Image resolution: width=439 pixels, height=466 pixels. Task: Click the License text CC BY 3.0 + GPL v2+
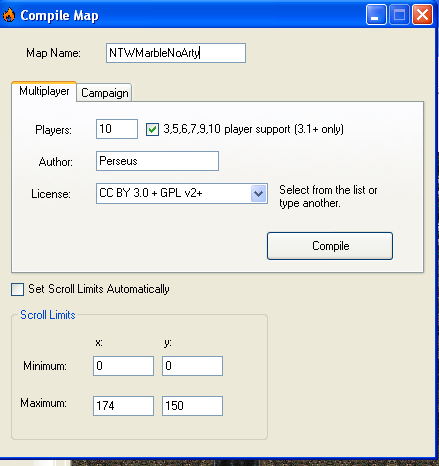(151, 193)
